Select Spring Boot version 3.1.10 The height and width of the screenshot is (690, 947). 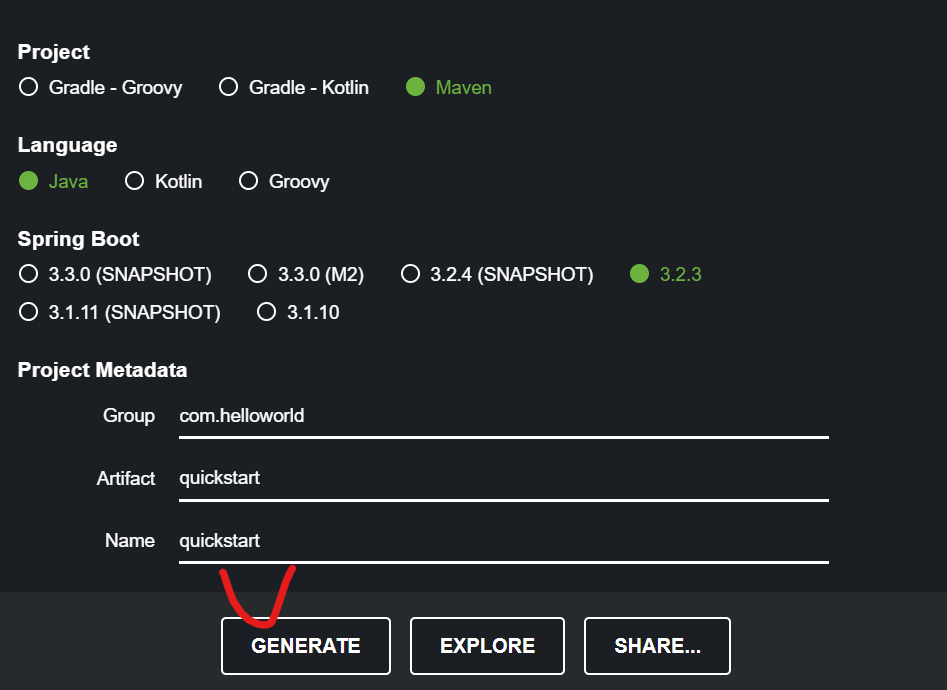(x=298, y=312)
